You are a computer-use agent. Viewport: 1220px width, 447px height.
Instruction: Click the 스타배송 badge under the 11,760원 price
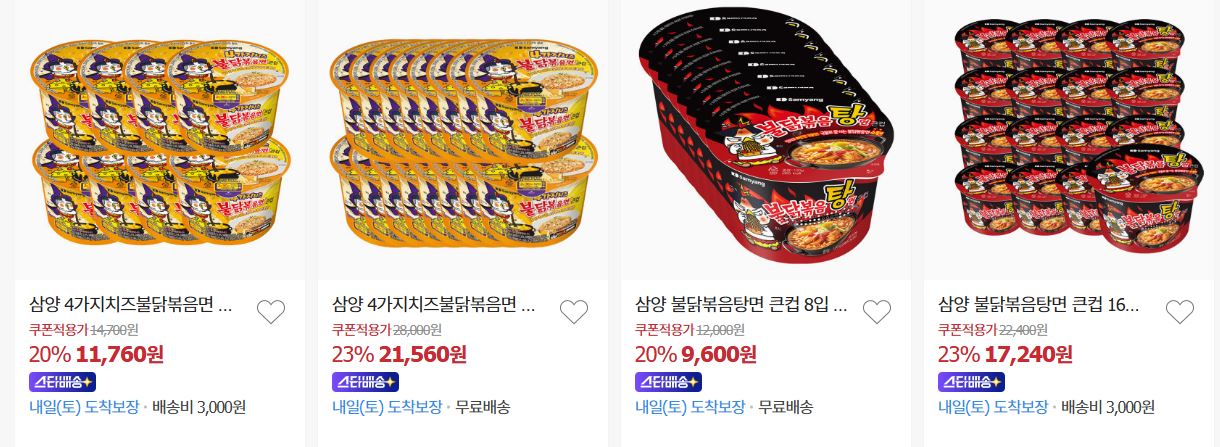(x=62, y=382)
